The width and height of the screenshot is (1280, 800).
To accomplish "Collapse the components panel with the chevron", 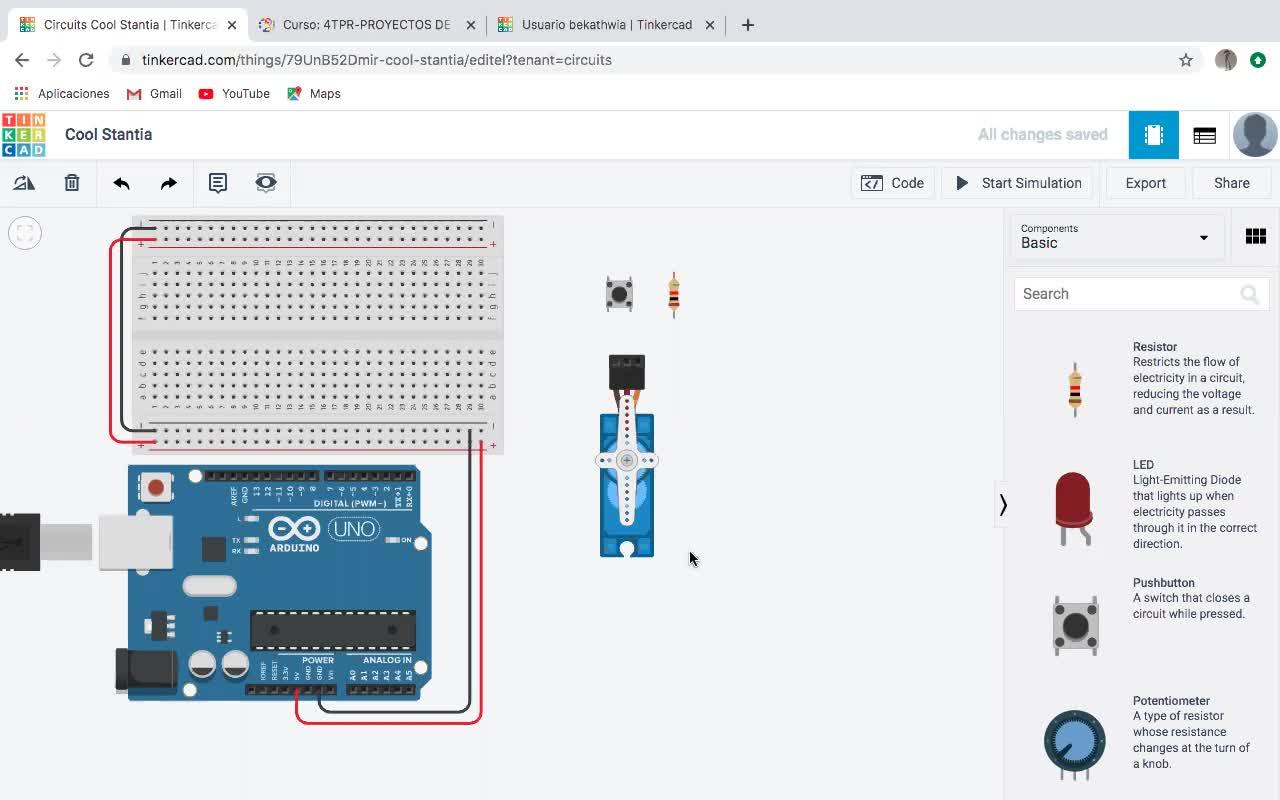I will (x=1003, y=505).
